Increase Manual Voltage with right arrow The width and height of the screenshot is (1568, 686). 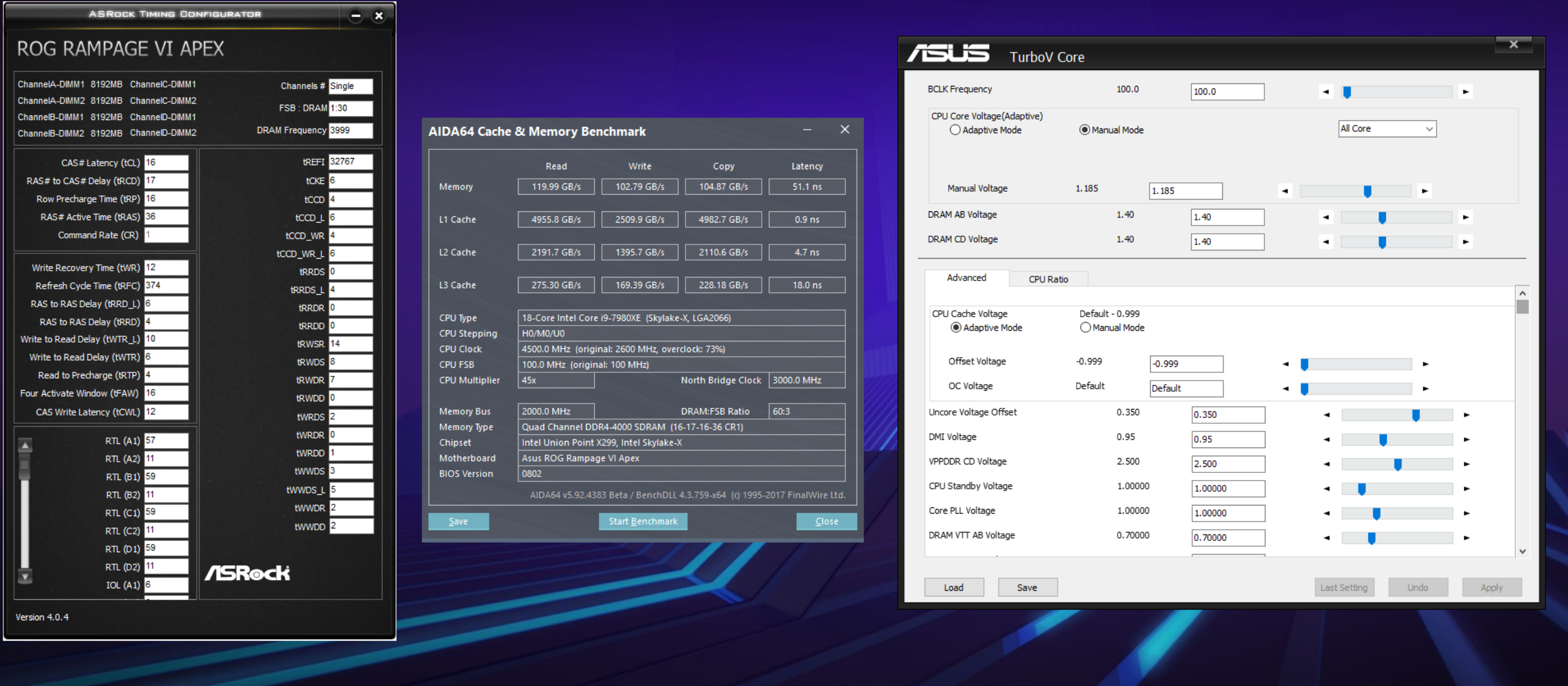[1424, 191]
